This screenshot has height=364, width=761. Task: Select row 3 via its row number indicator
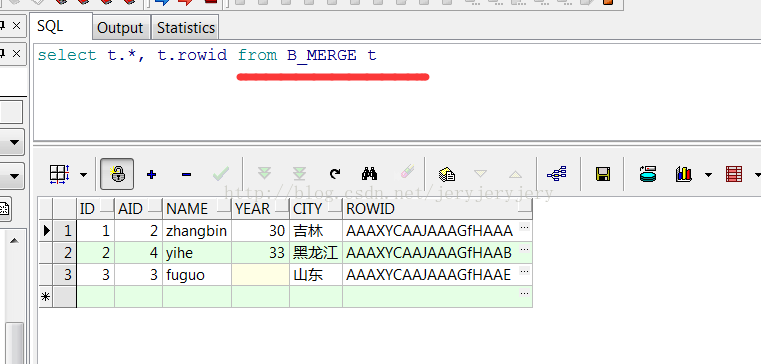pyautogui.click(x=65, y=275)
